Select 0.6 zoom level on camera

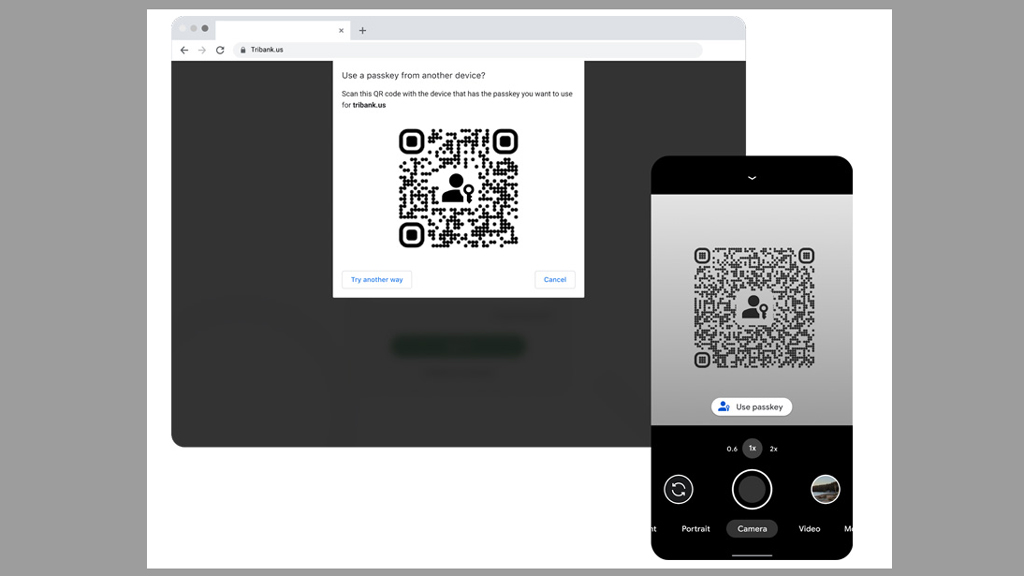[x=731, y=449]
